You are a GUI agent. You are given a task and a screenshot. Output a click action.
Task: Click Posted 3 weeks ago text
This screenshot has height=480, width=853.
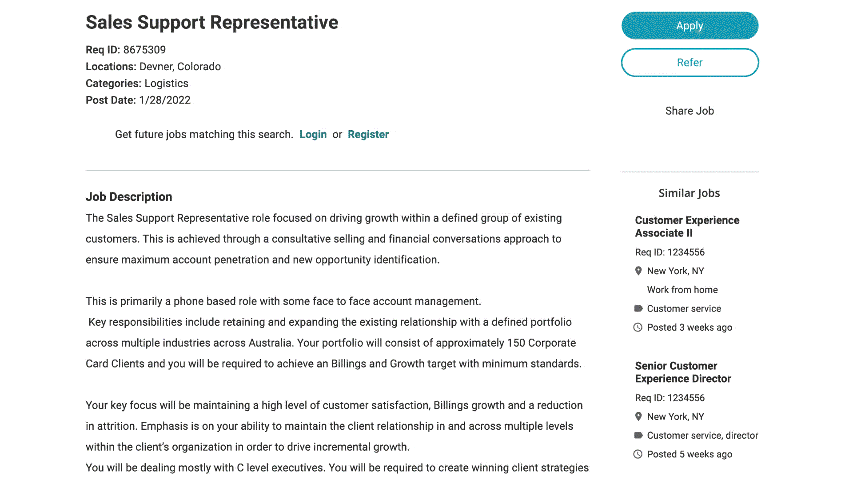(x=689, y=328)
